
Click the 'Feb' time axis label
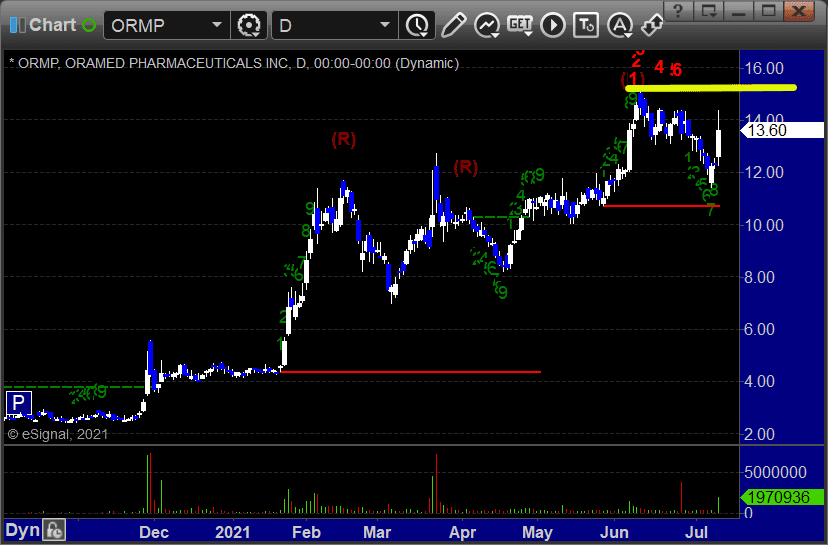pos(306,532)
